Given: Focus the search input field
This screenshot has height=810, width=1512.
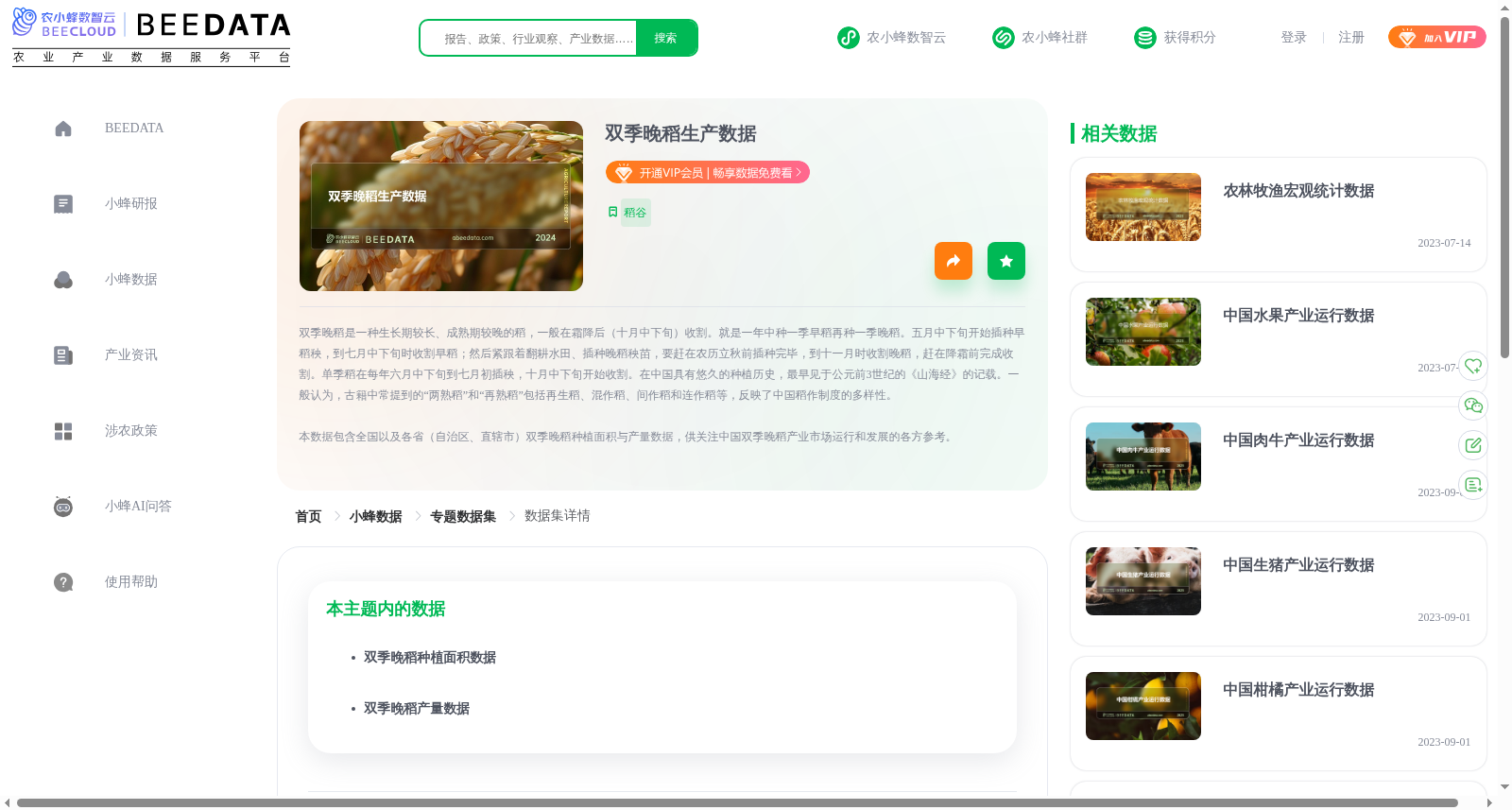Looking at the screenshot, I should (x=529, y=38).
